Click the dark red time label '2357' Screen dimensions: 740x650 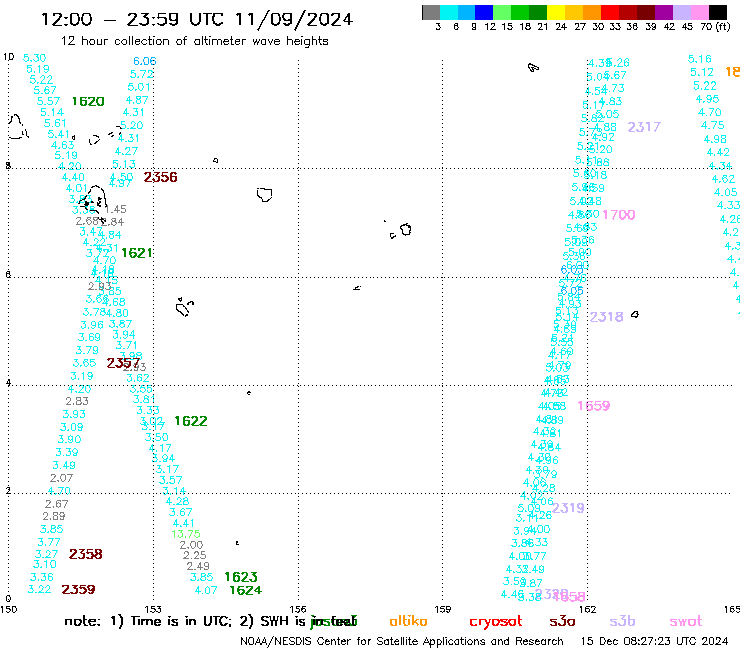[x=123, y=363]
